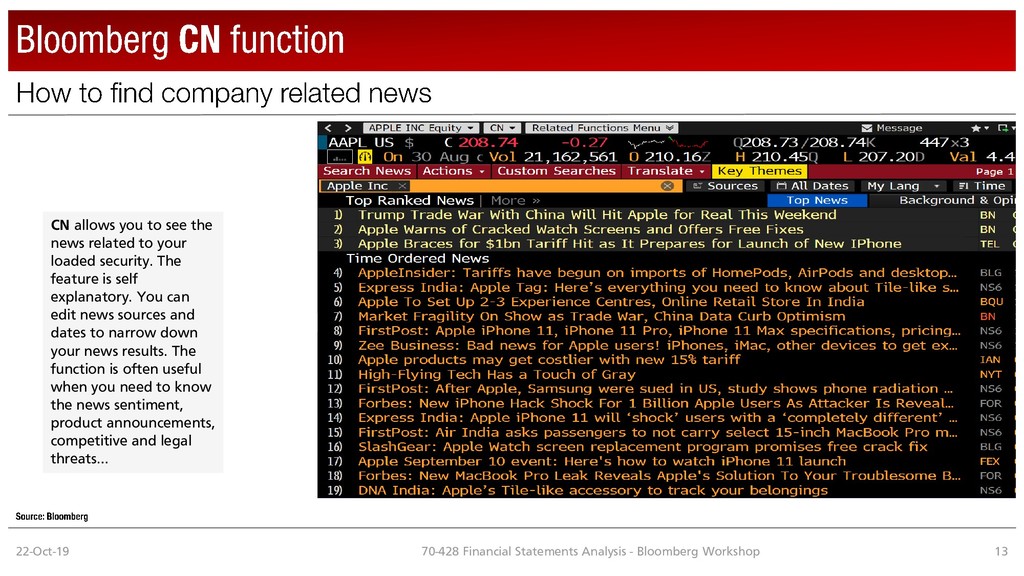Open the My Lang dropdown
1024x576 pixels.
point(903,186)
